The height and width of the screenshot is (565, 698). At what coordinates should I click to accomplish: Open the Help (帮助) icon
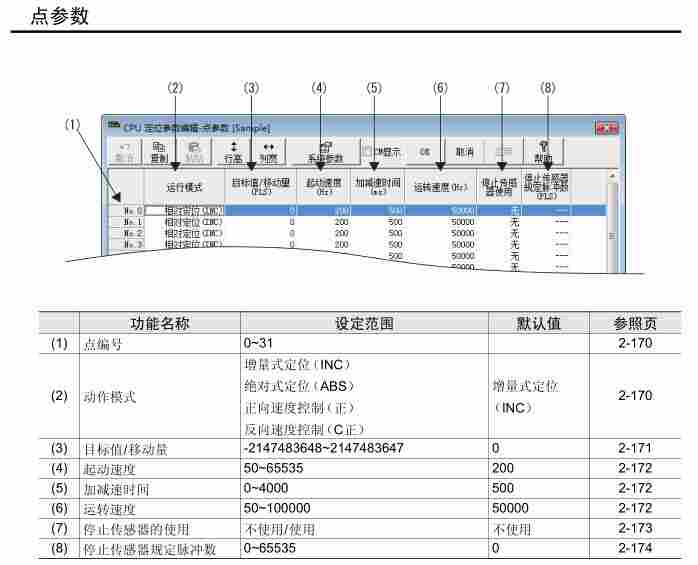[543, 151]
